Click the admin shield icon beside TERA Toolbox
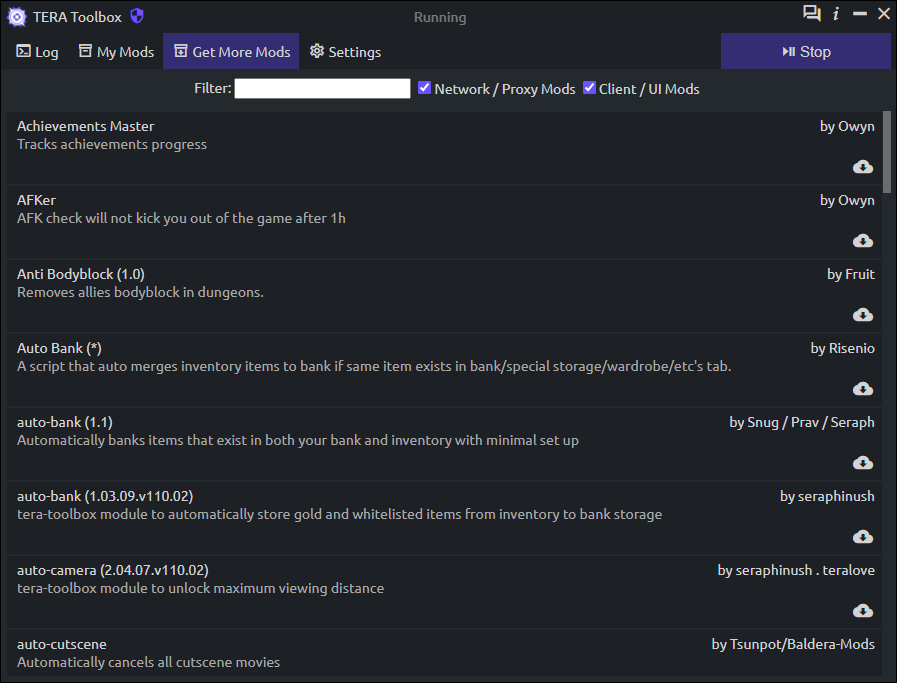Viewport: 897px width, 683px height. click(137, 16)
